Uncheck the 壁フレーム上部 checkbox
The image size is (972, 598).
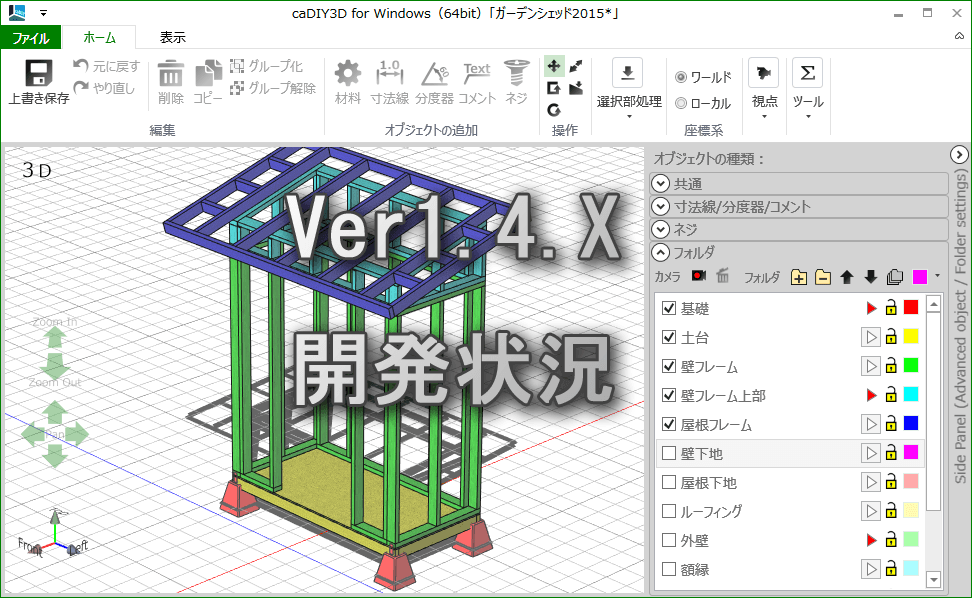(668, 395)
